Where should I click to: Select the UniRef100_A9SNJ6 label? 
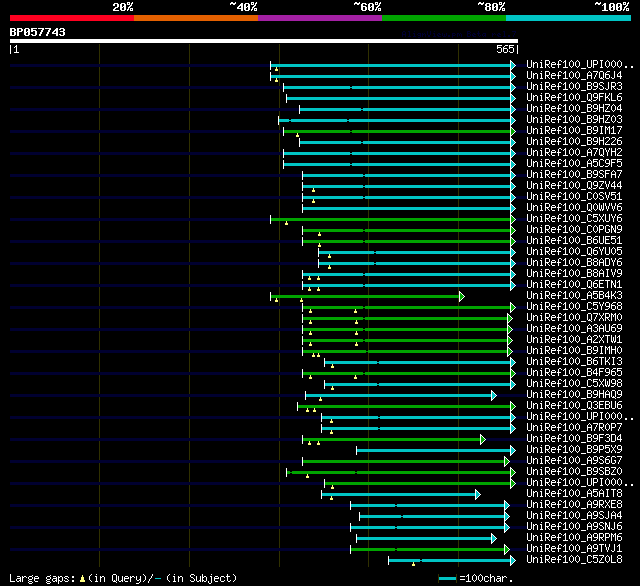point(574,527)
